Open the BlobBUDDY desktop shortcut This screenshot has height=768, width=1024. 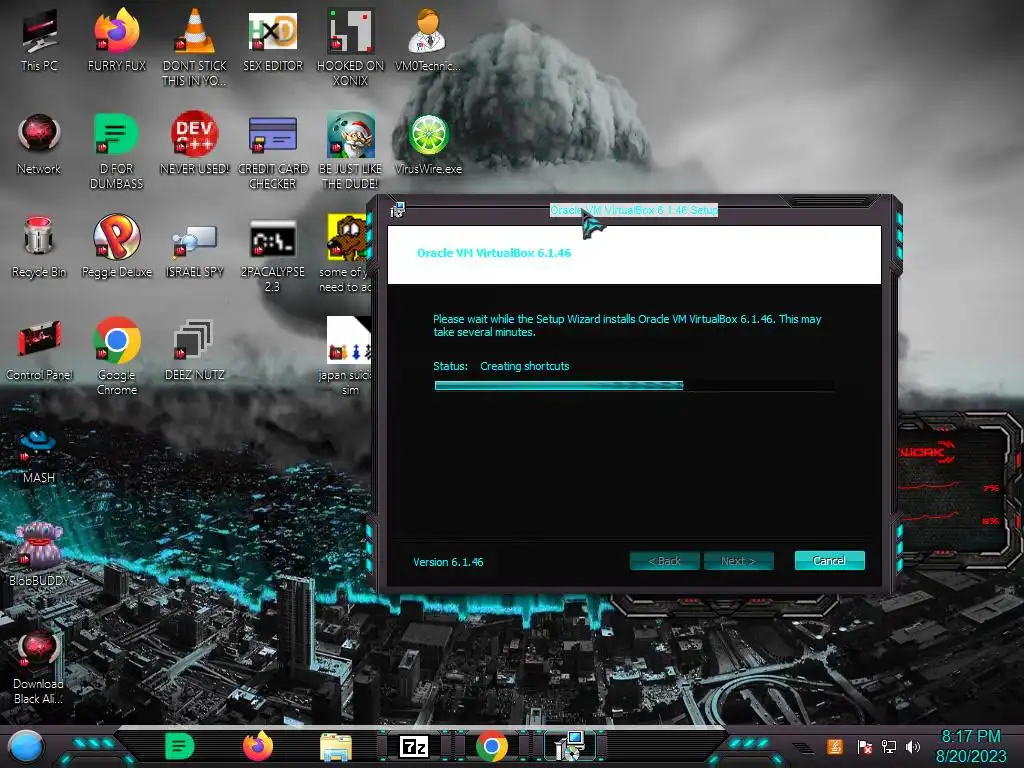pos(39,554)
